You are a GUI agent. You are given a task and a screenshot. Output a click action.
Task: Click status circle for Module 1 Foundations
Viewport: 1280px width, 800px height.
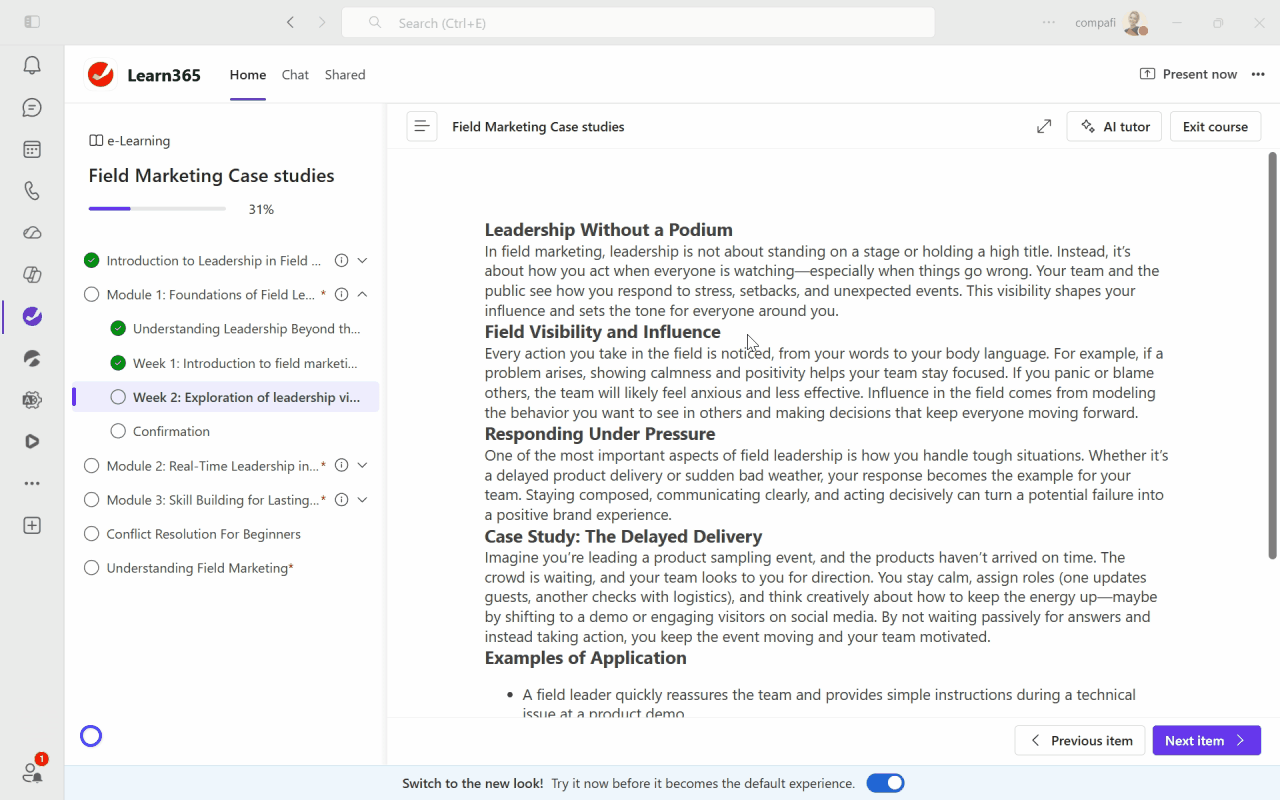click(x=92, y=294)
